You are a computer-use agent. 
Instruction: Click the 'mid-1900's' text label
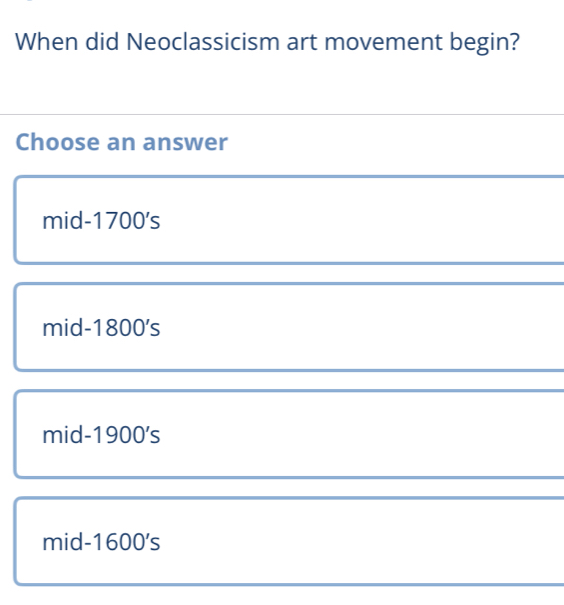pos(101,435)
